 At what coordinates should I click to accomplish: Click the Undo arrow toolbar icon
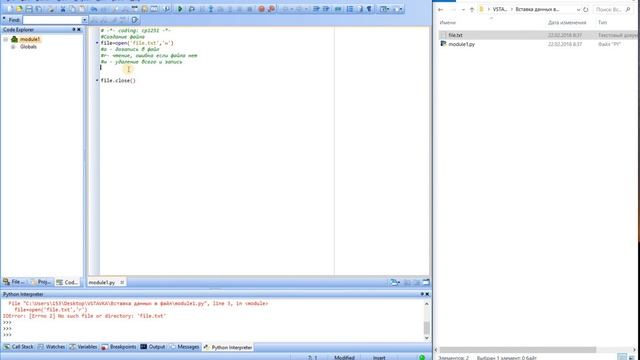[94, 9]
